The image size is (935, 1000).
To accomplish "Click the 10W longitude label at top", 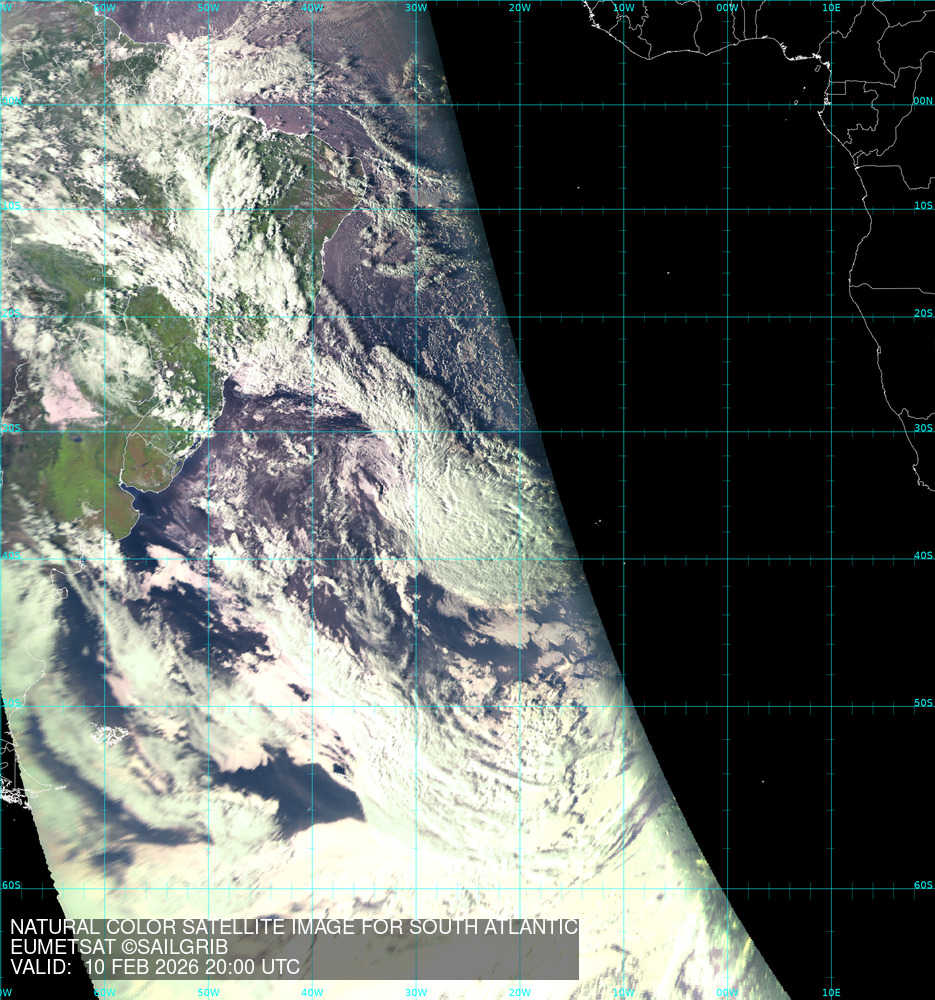I will tap(623, 8).
